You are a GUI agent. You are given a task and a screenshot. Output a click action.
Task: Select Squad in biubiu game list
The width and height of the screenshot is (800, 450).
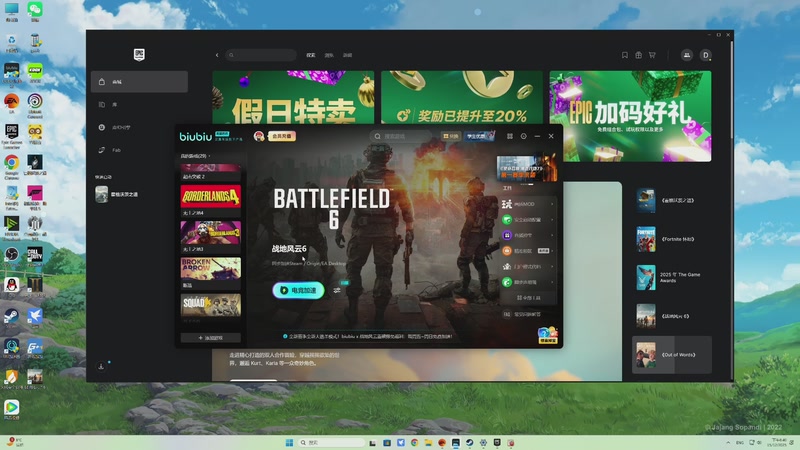210,308
